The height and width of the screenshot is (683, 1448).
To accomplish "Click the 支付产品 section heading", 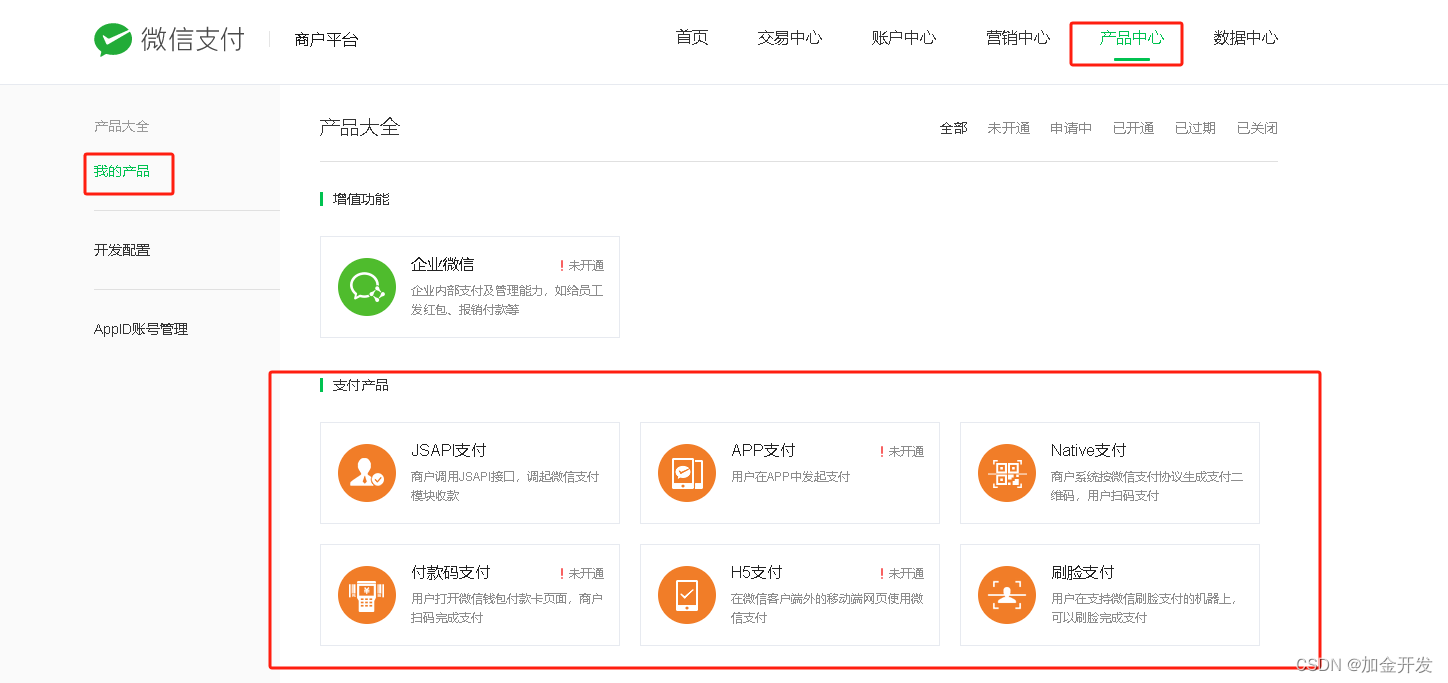I will tap(361, 385).
